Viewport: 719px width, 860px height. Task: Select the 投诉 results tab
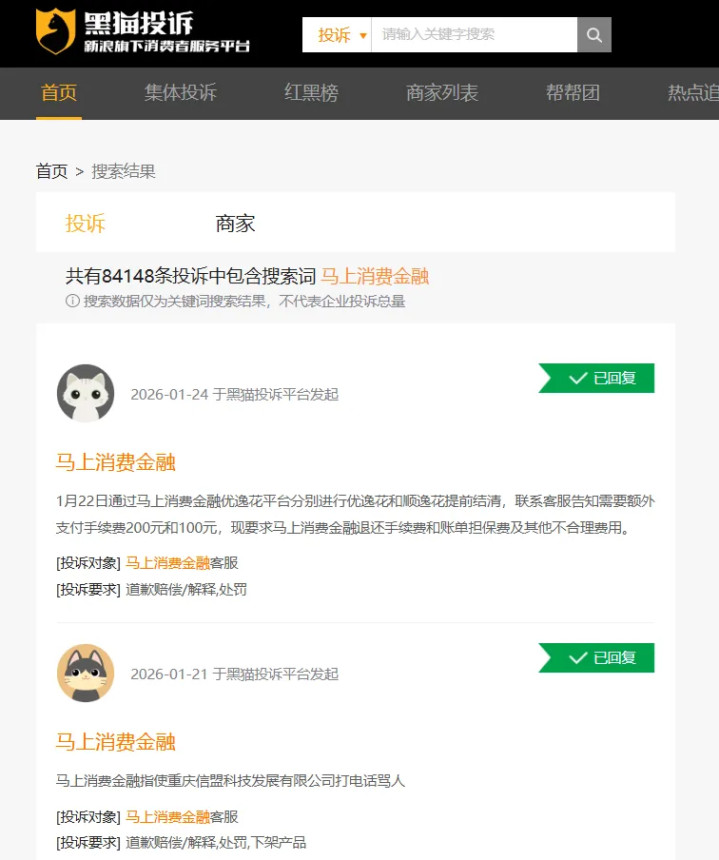coord(85,223)
